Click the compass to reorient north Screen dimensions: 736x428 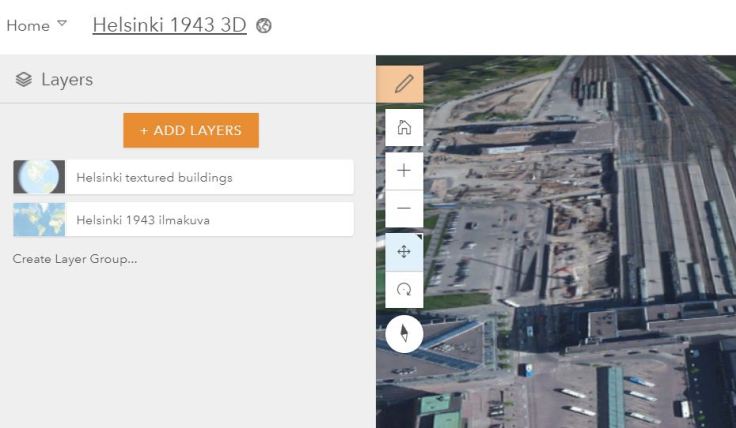[x=404, y=333]
